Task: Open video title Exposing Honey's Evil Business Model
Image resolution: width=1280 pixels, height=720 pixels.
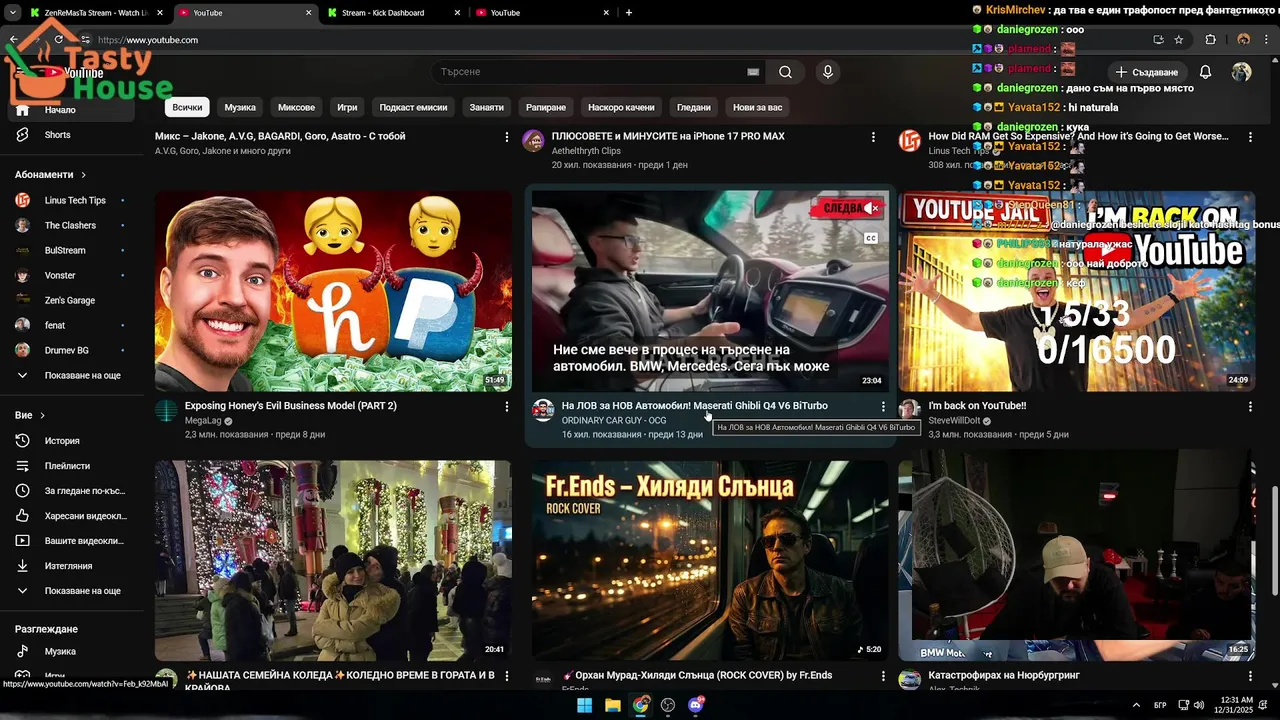Action: pos(291,406)
